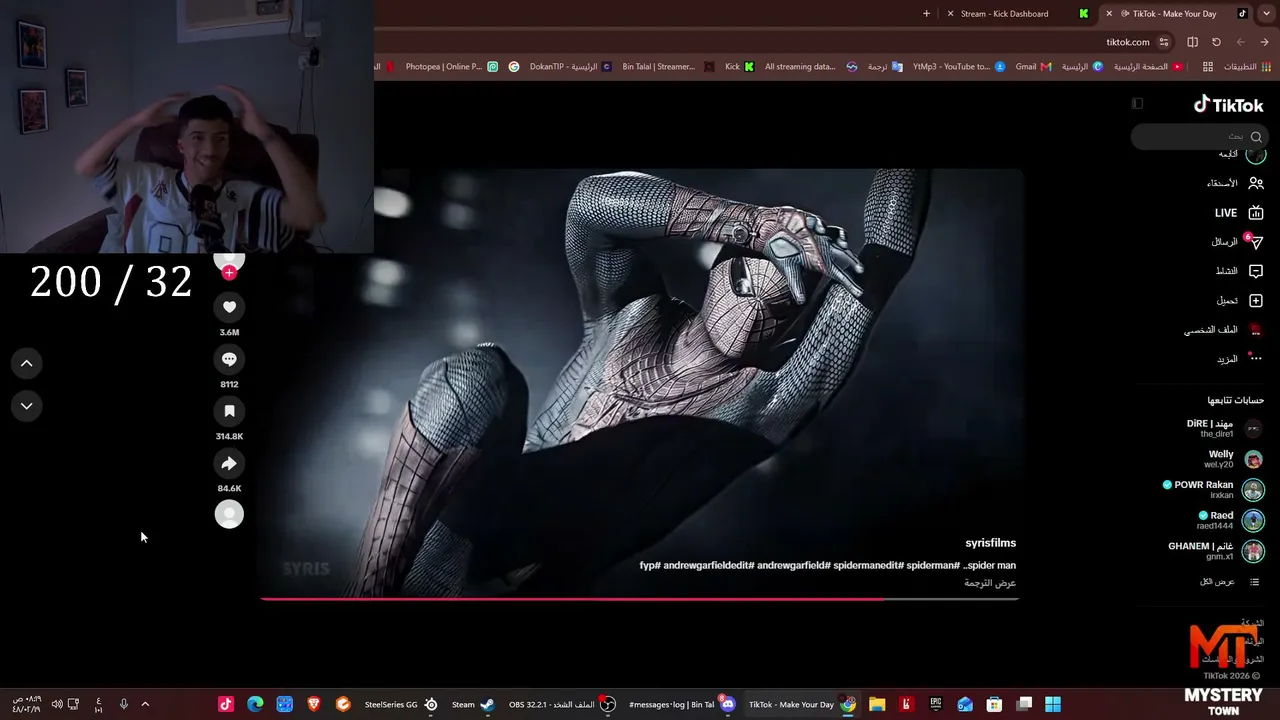Open the Kick bookmark
1280x720 pixels.
(740, 67)
